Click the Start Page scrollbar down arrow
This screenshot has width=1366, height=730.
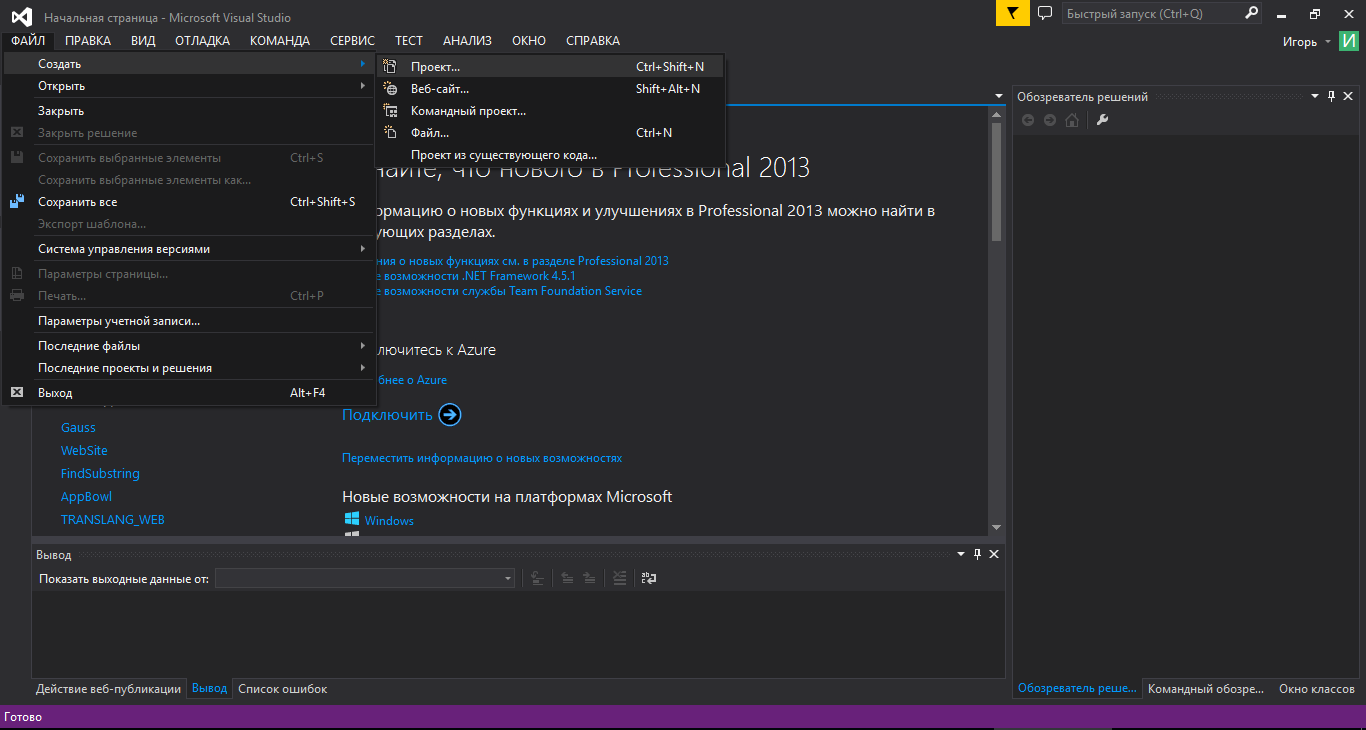click(996, 527)
